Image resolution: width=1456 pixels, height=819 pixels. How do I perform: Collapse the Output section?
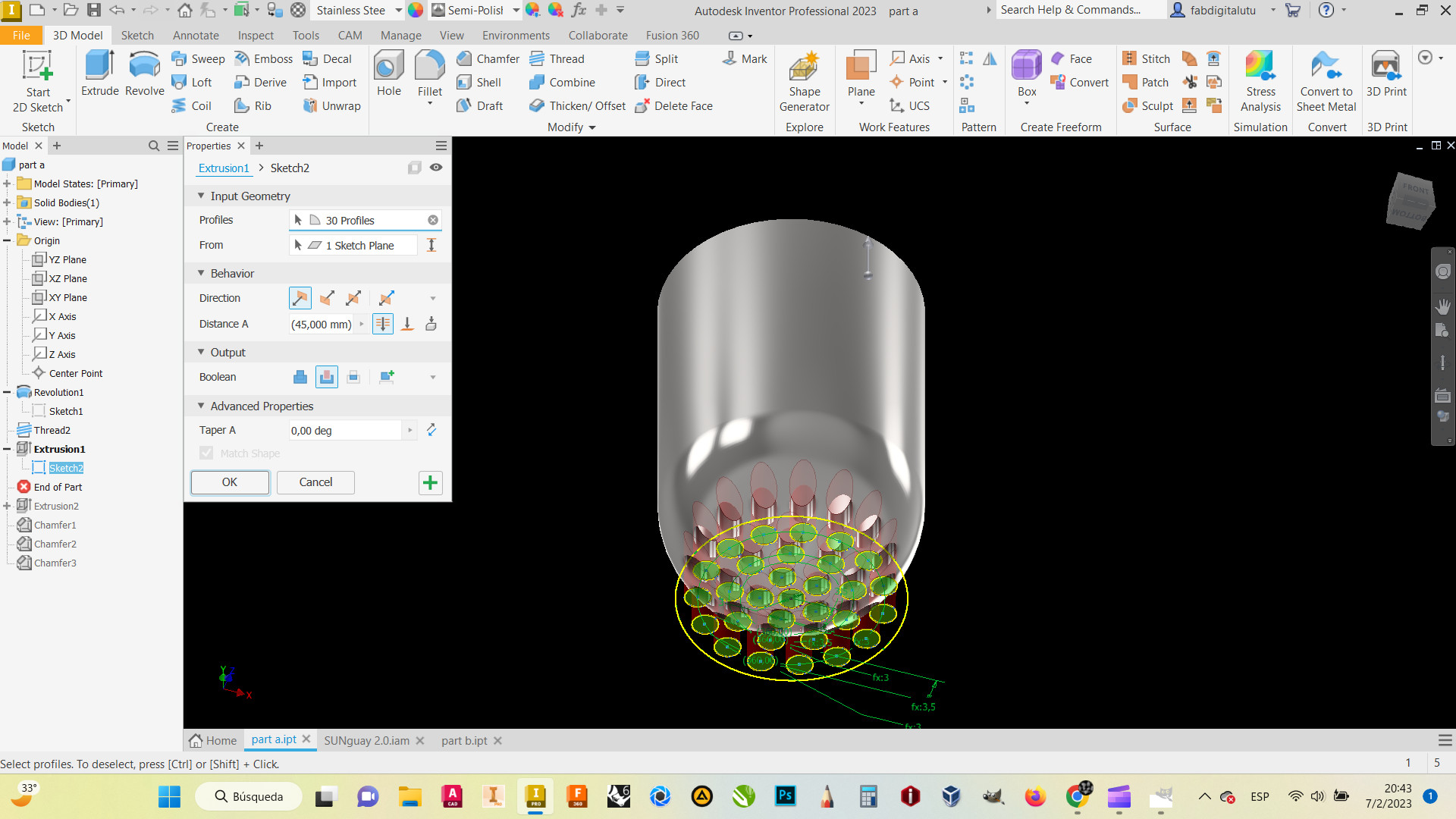point(201,352)
